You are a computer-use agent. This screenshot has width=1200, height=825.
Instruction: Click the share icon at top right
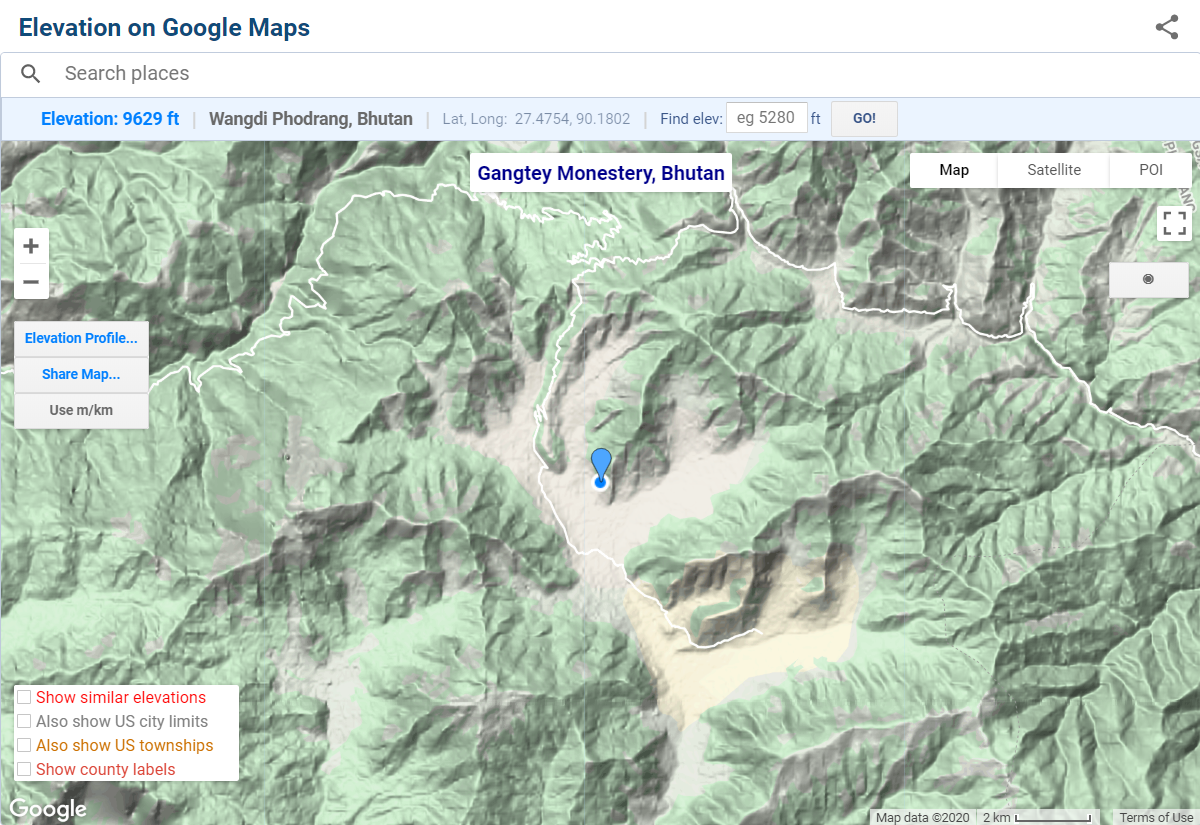pyautogui.click(x=1167, y=27)
